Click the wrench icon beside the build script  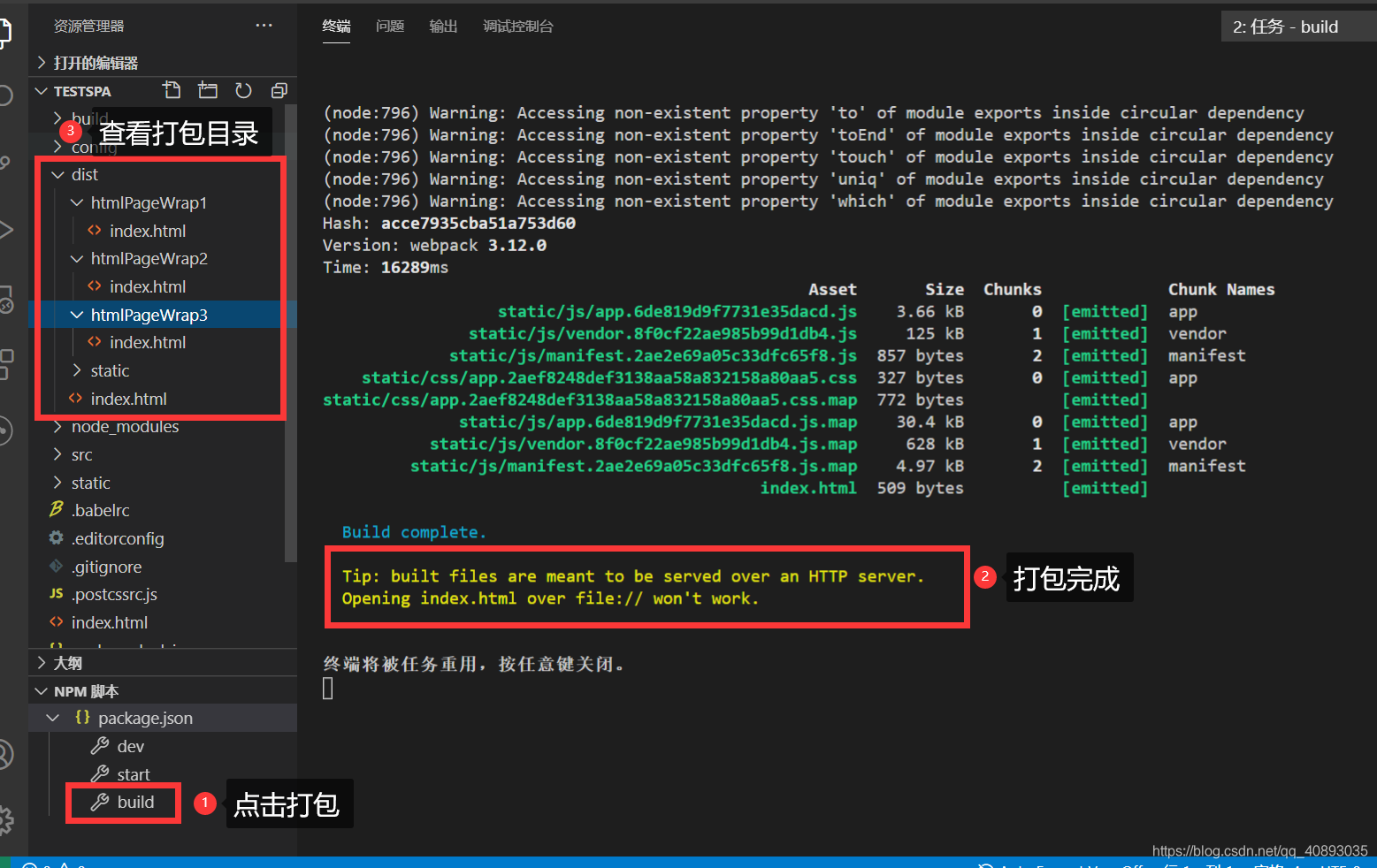[100, 803]
